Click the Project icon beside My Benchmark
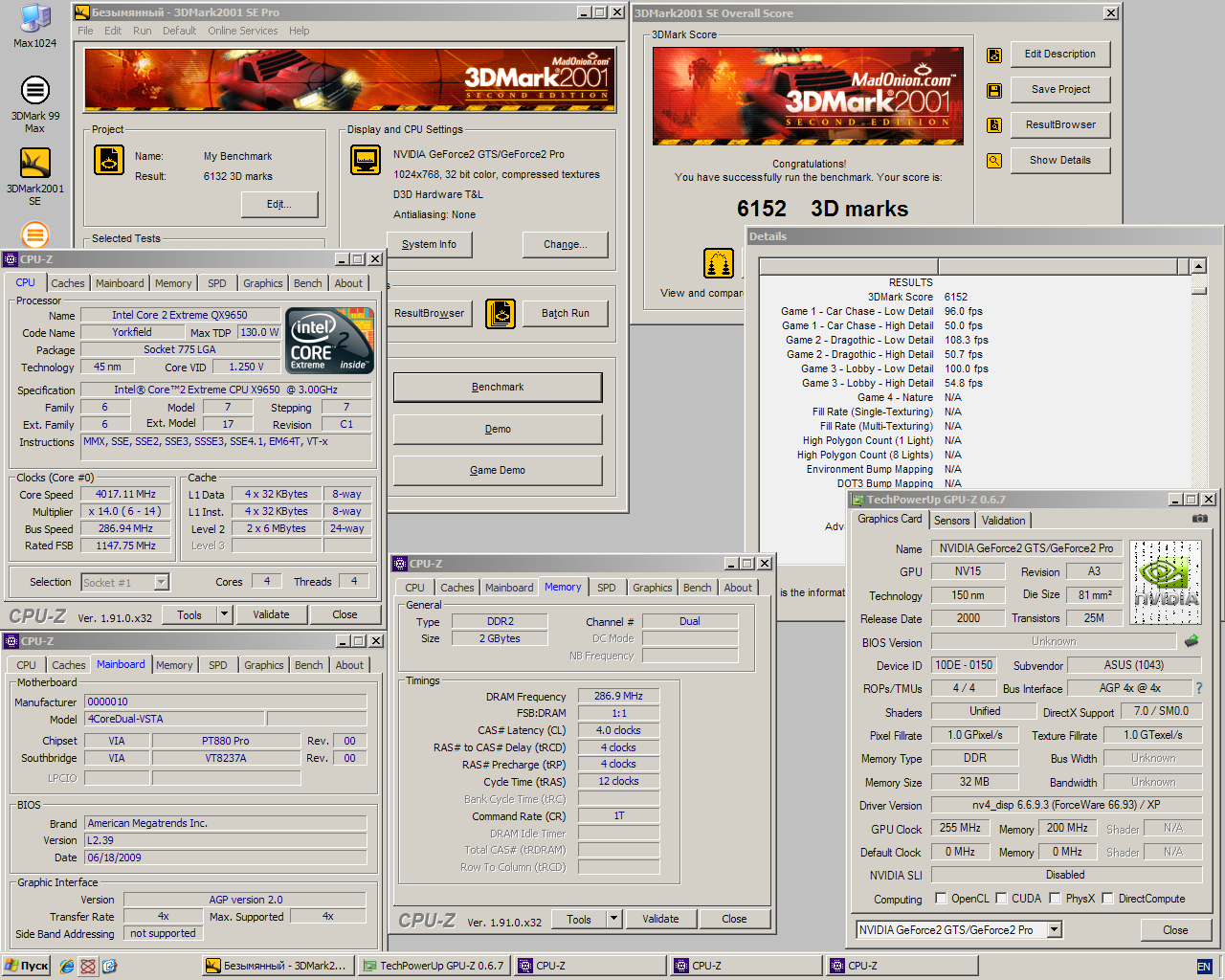1225x980 pixels. pos(109,160)
